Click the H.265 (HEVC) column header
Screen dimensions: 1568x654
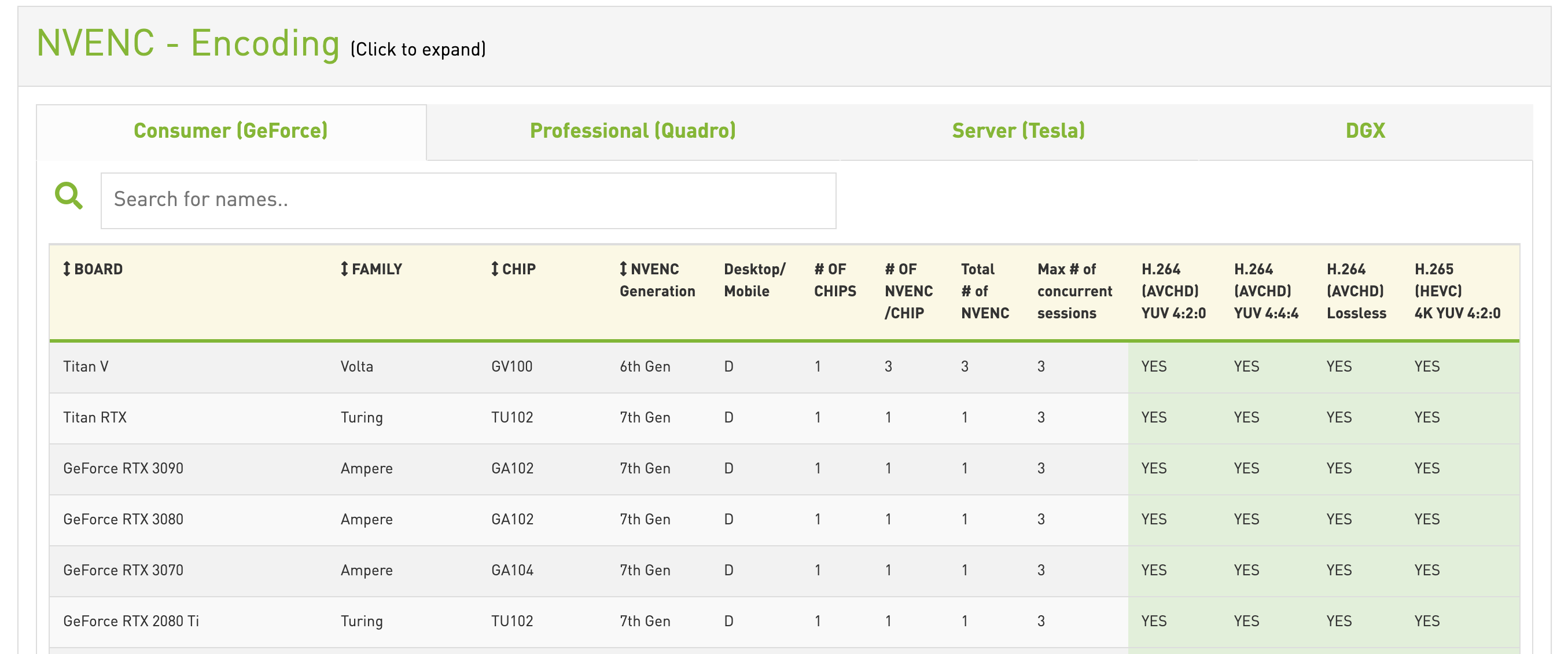click(1456, 291)
